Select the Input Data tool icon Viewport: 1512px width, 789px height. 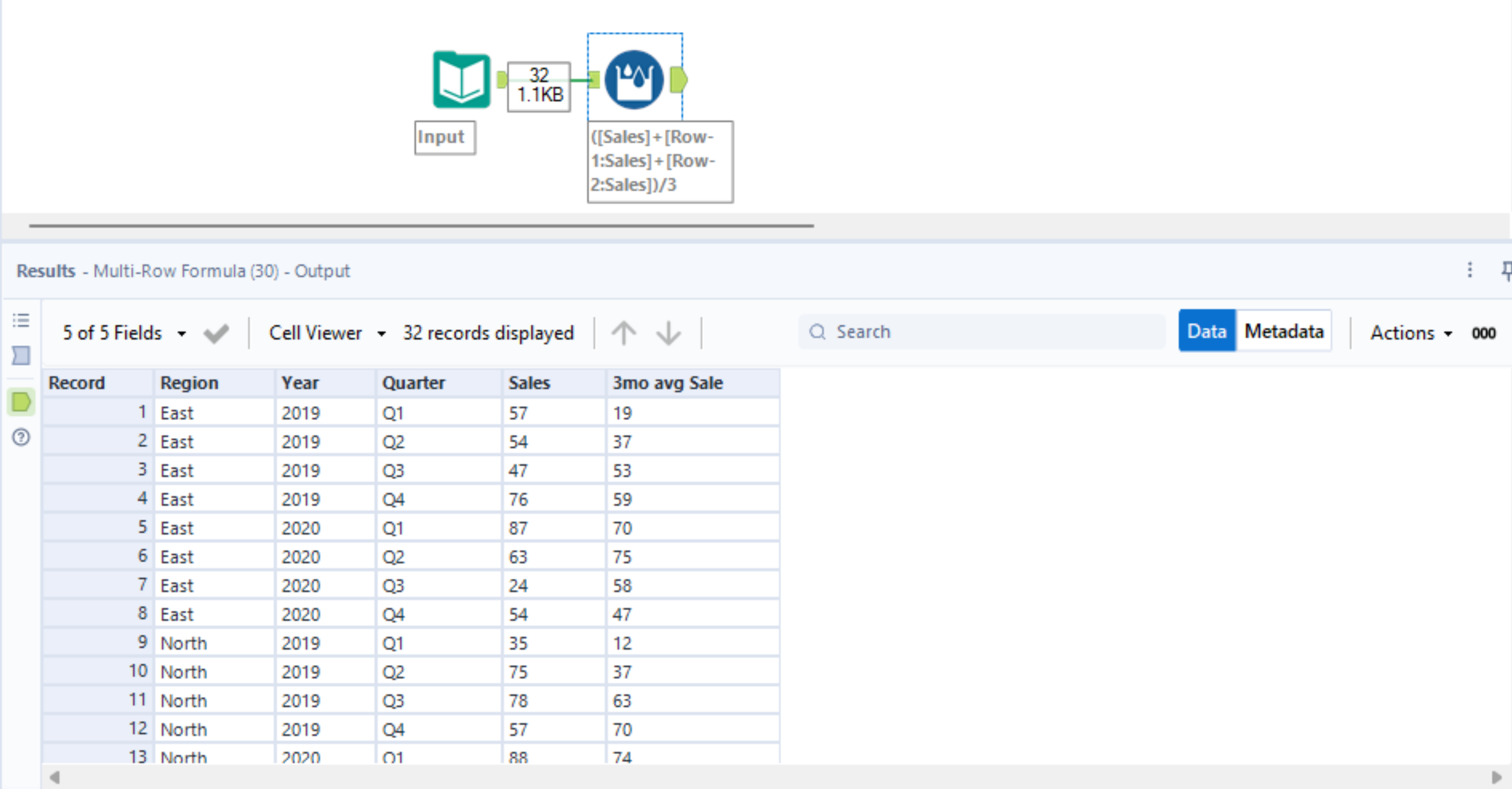click(461, 80)
